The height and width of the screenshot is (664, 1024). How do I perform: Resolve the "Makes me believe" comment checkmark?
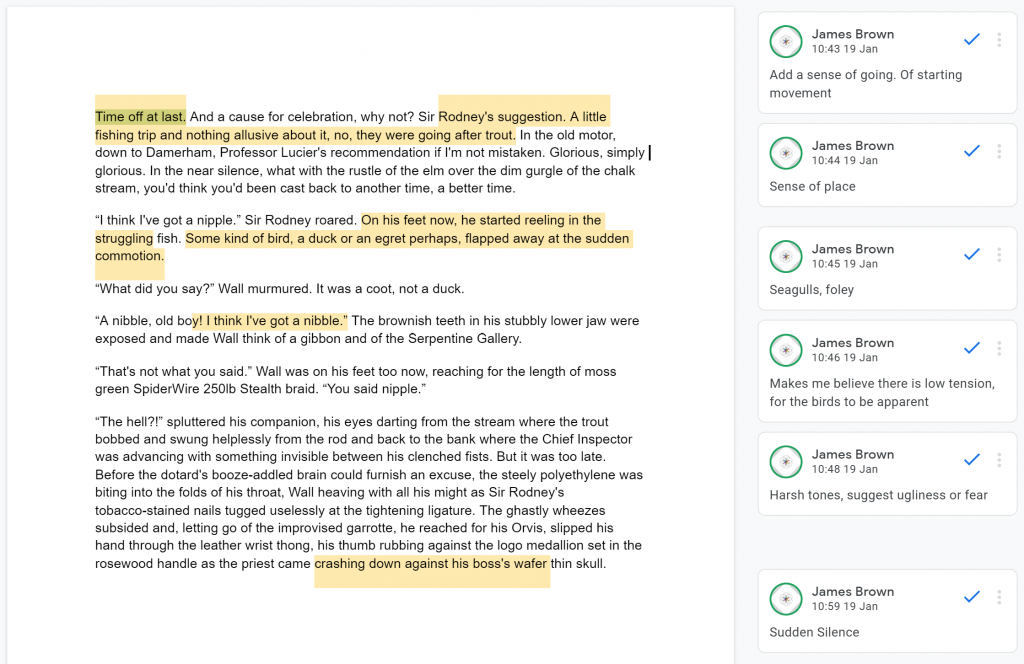coord(972,347)
